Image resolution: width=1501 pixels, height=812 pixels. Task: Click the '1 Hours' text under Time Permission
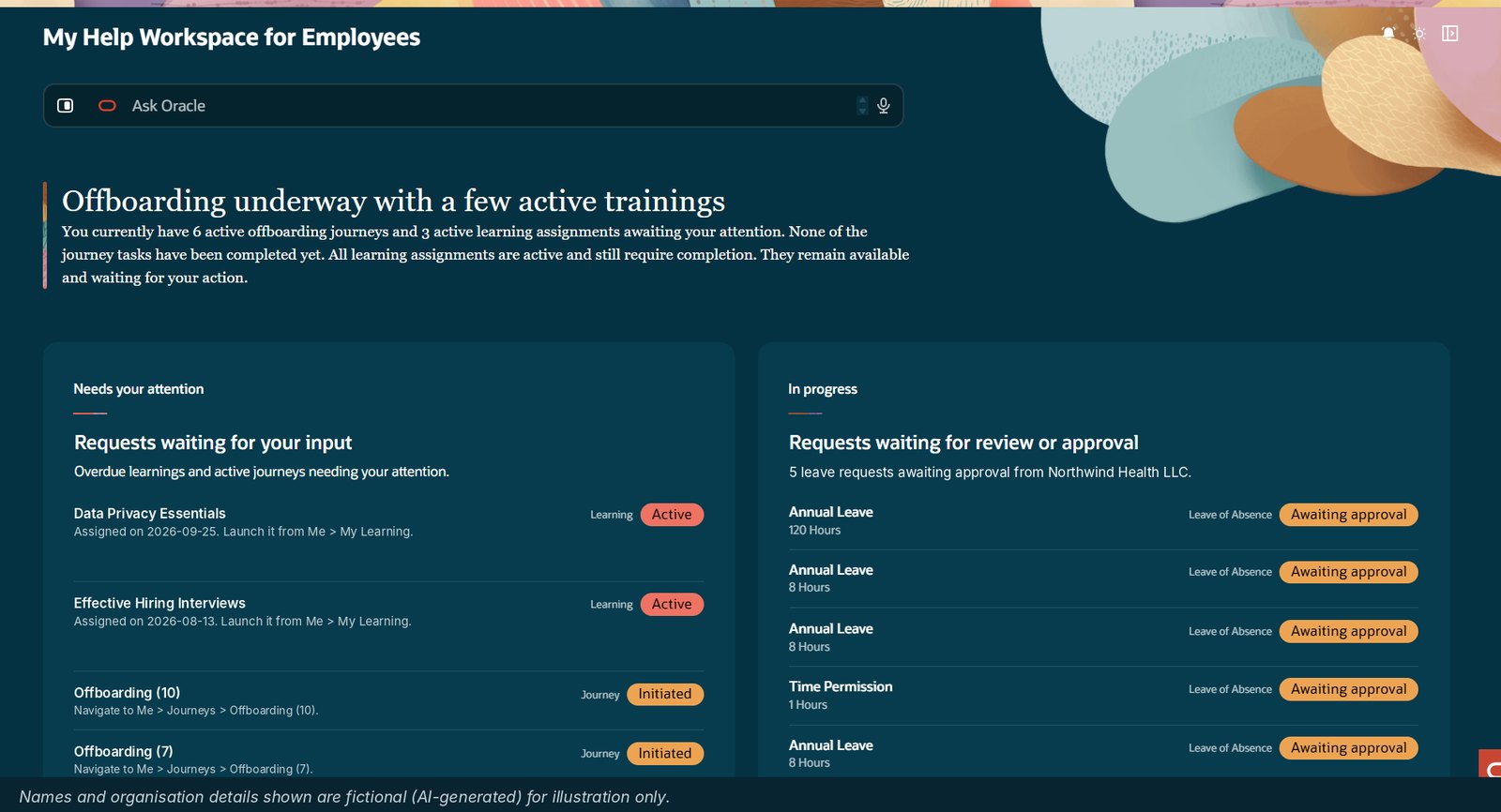(808, 705)
